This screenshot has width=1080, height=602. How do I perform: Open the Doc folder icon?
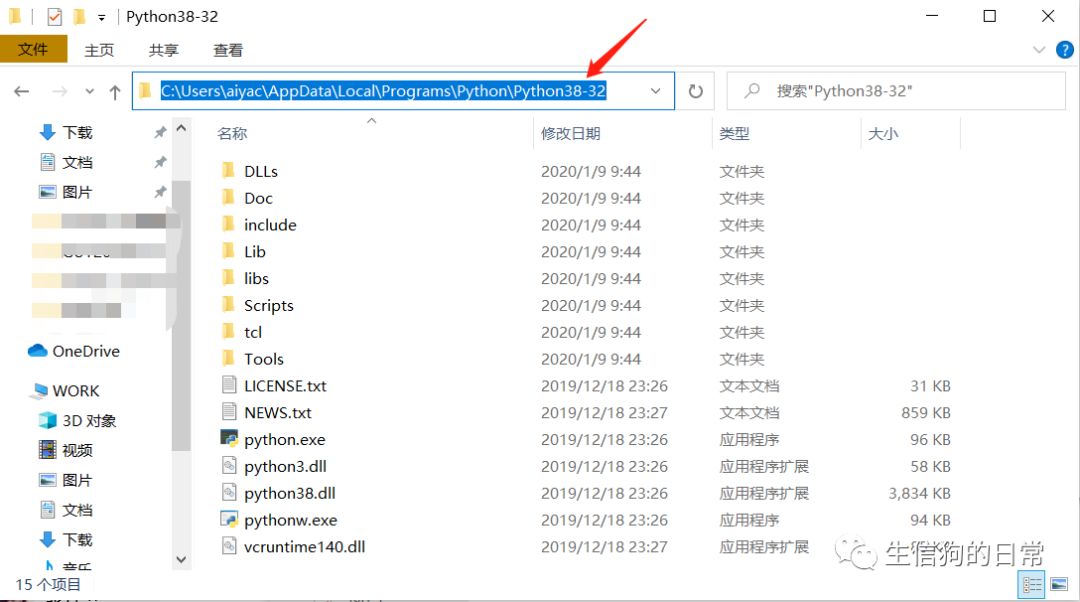point(229,197)
